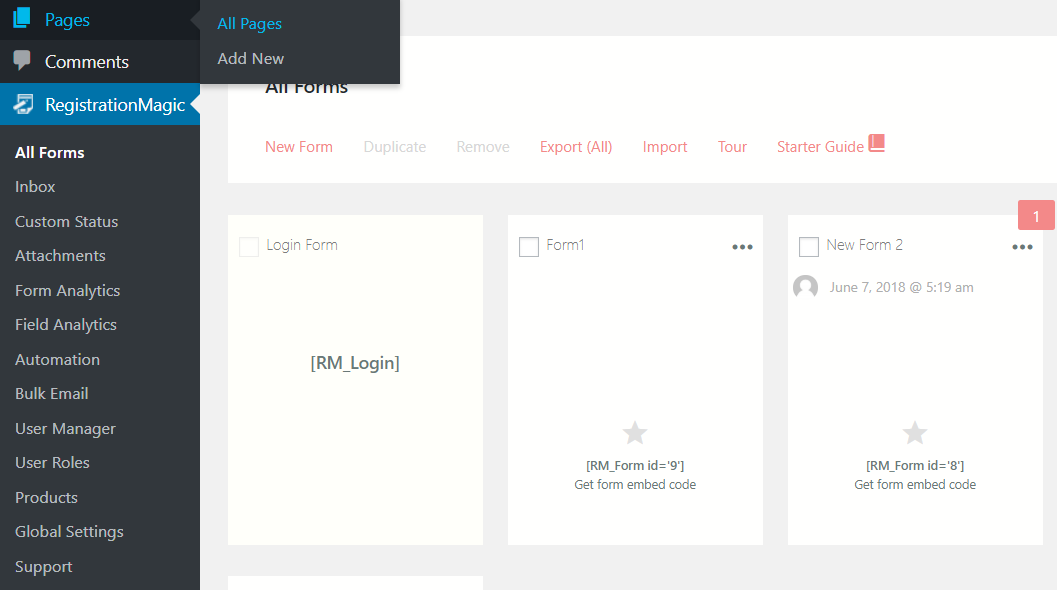Click the red notification badge showing 1
1057x590 pixels.
(x=1036, y=216)
